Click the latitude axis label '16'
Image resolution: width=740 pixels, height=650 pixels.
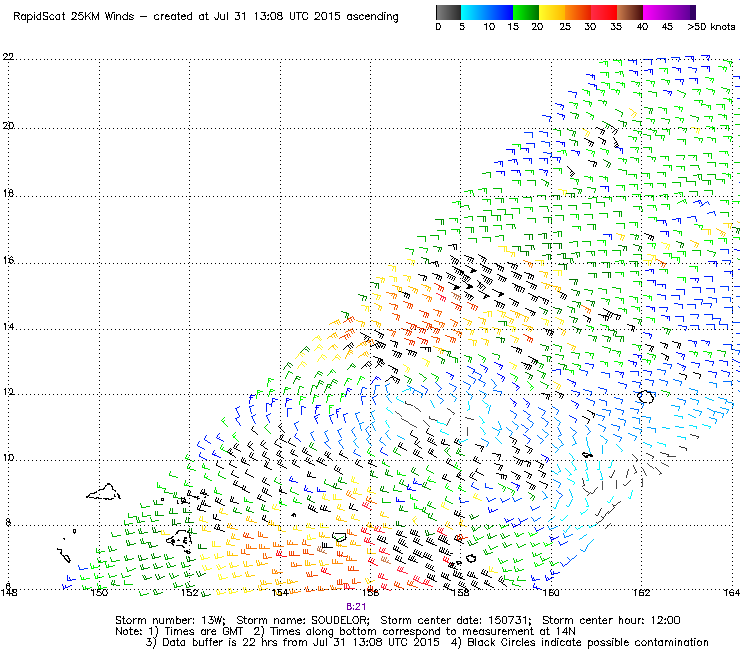(x=8, y=260)
